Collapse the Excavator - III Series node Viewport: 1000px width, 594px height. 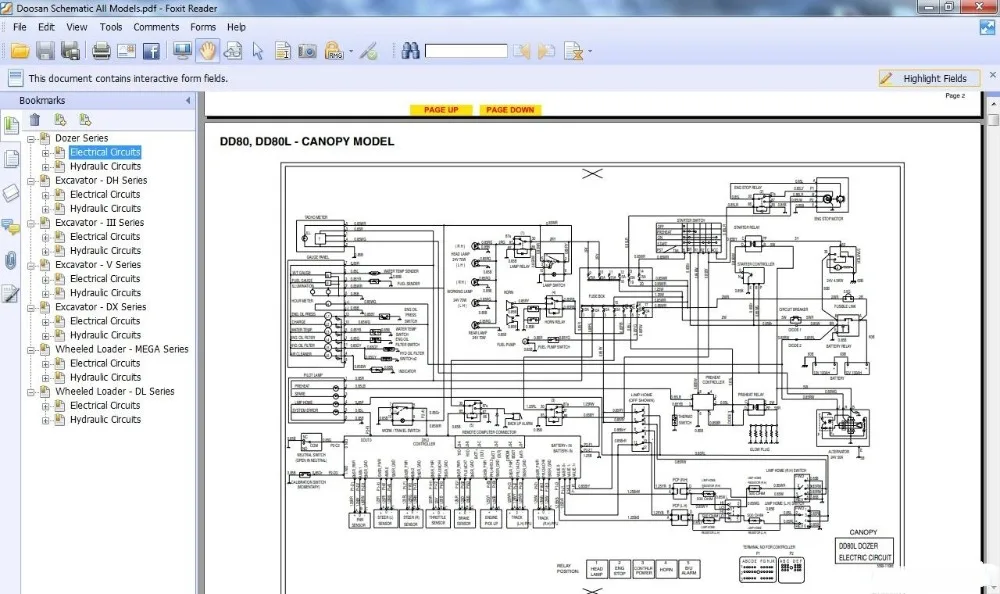point(31,223)
